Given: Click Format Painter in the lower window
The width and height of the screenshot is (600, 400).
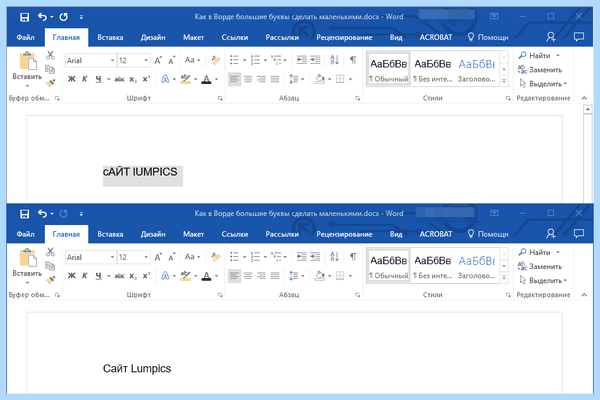Looking at the screenshot, I should 50,279.
